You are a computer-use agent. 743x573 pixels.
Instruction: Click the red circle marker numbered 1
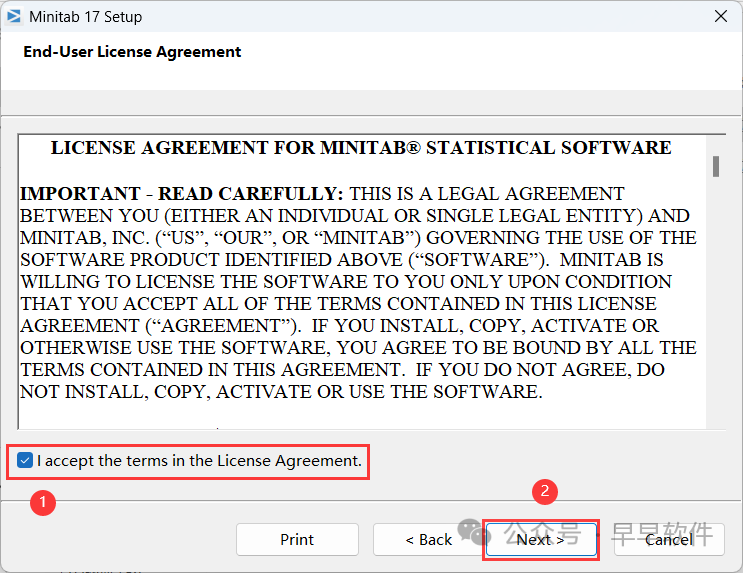41,502
